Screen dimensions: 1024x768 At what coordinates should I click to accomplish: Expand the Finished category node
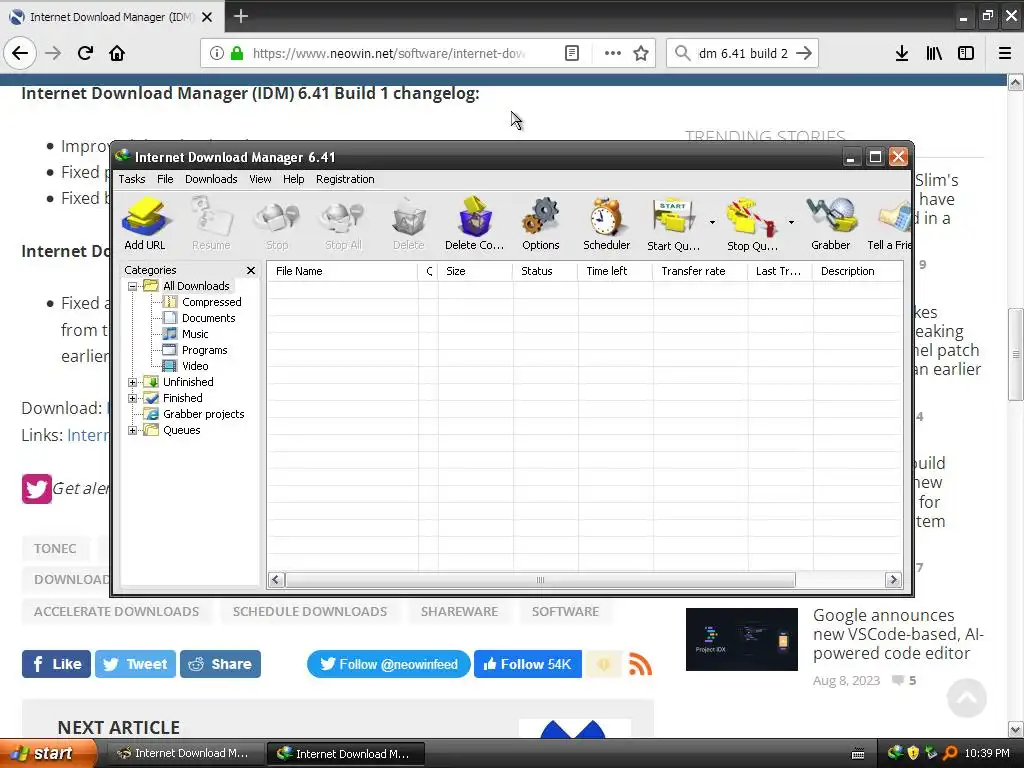tap(133, 398)
